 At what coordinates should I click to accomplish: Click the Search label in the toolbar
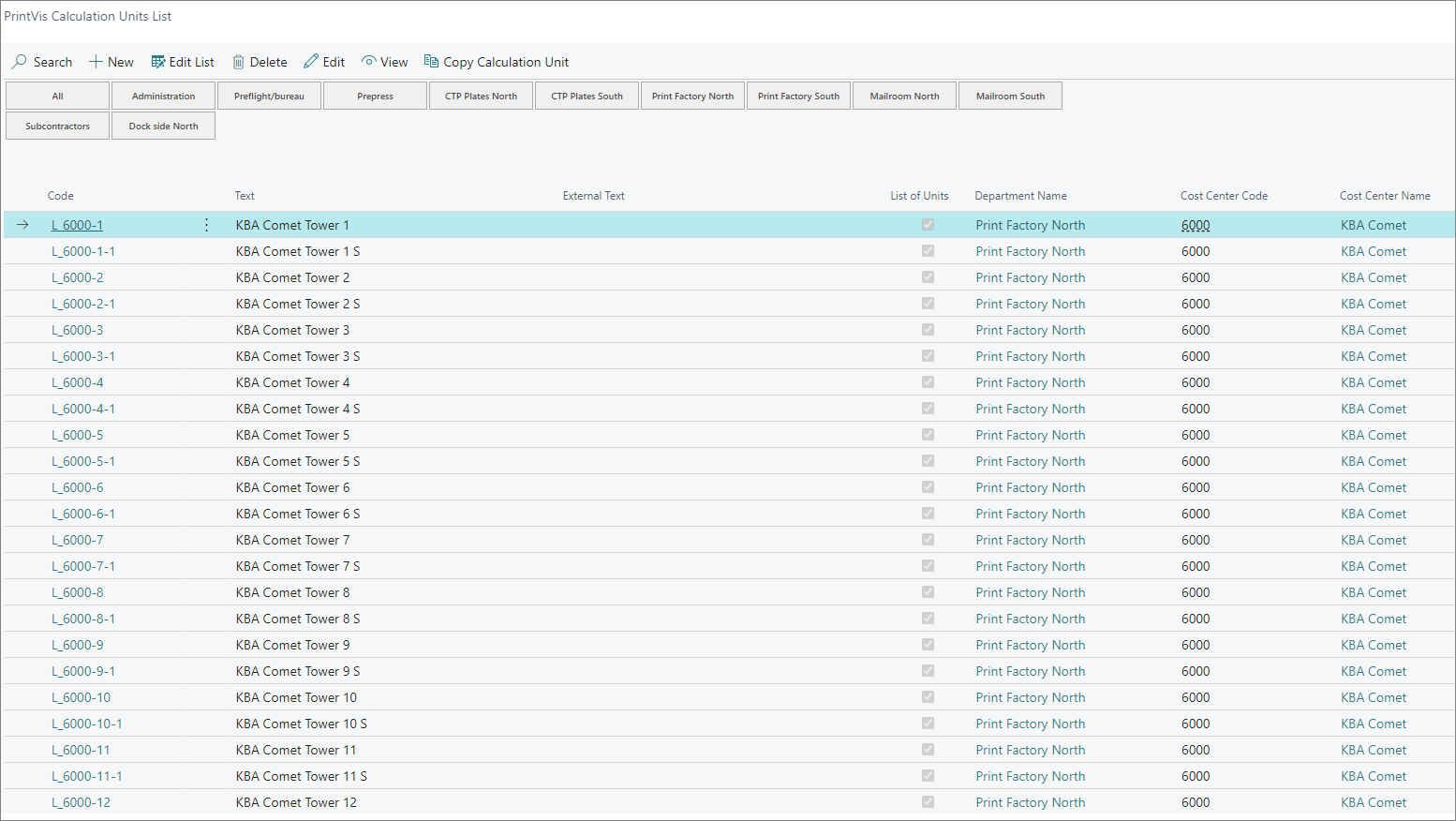52,62
